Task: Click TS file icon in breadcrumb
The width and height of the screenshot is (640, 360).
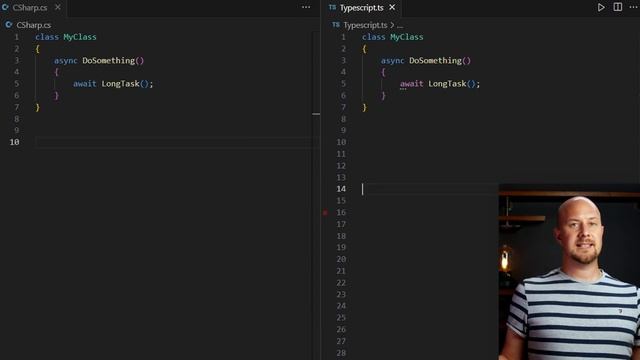Action: (336, 25)
